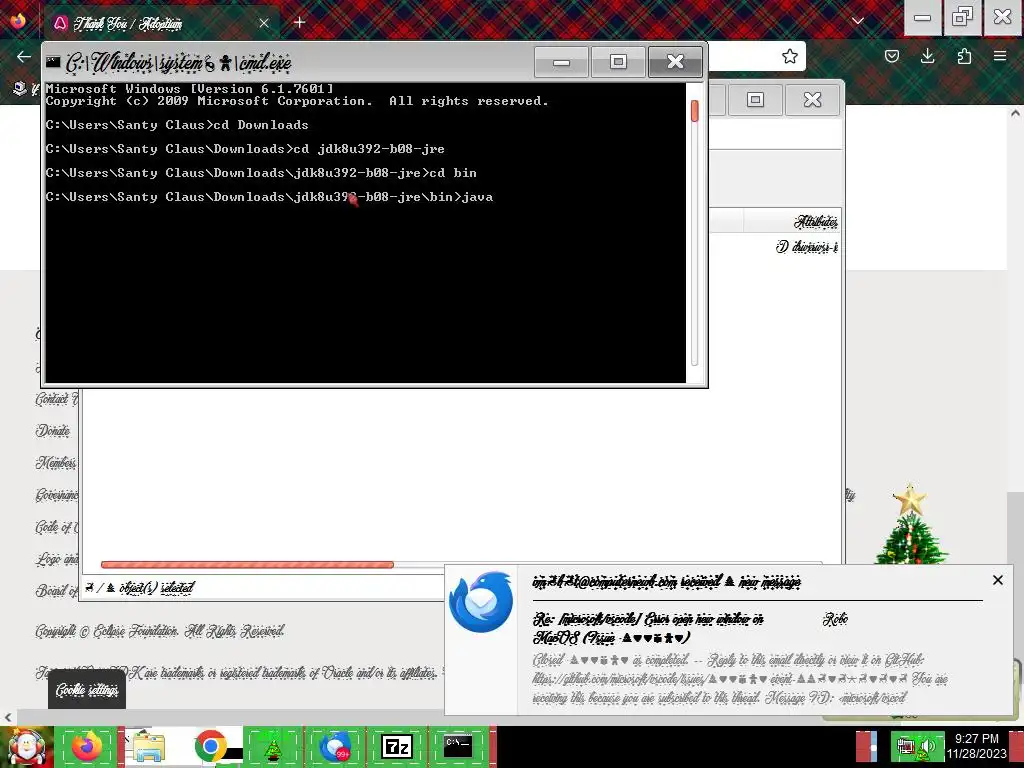Maximize the cmd.exe window
Screen dimensions: 1024x768
(x=618, y=62)
